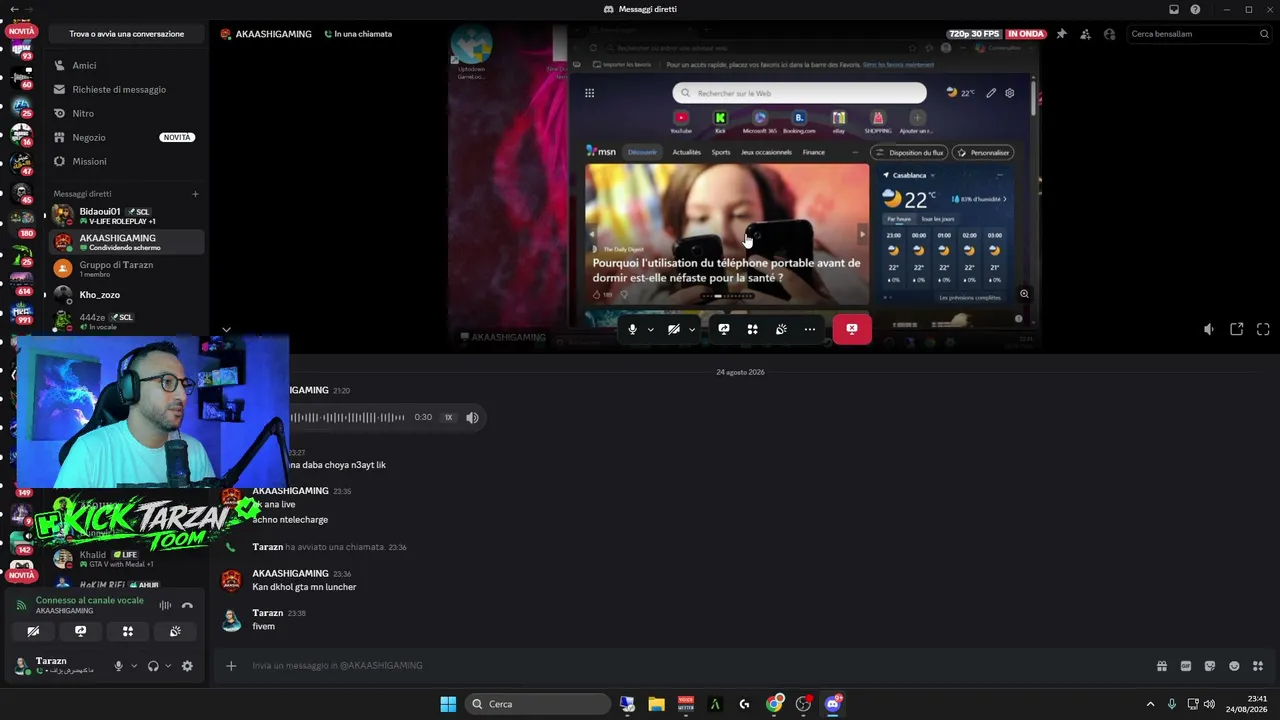The width and height of the screenshot is (1280, 720).
Task: Click the message input for AKAASHIGAMING
Action: 690,666
